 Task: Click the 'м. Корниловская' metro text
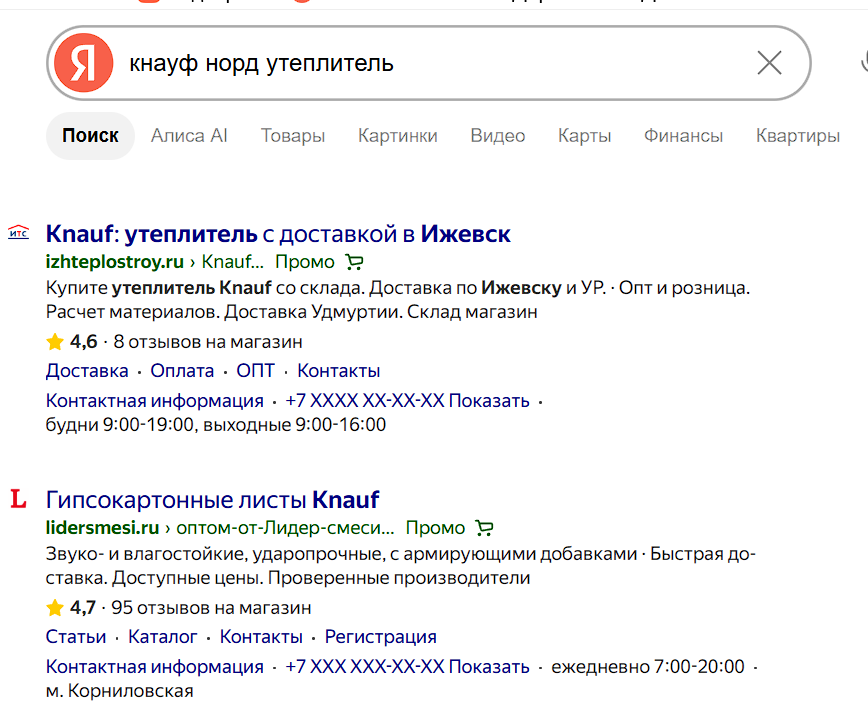click(120, 691)
